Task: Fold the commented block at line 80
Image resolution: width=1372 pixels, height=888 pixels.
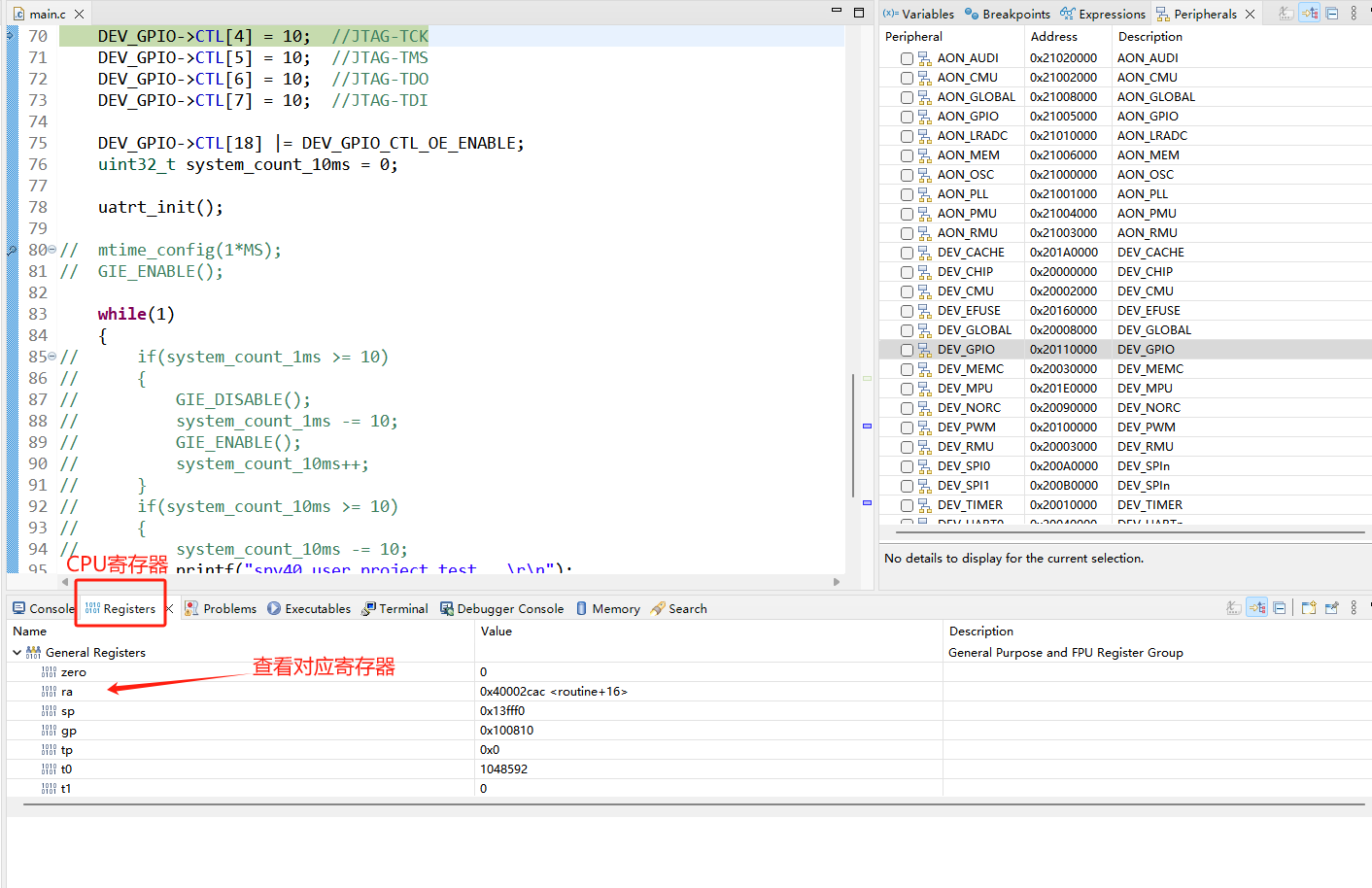Action: click(x=51, y=251)
